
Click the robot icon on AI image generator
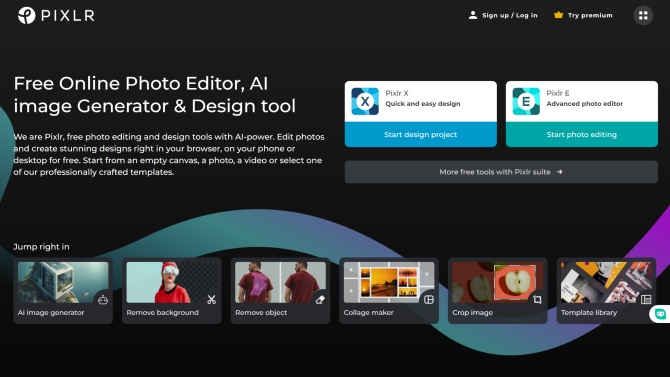click(x=103, y=300)
